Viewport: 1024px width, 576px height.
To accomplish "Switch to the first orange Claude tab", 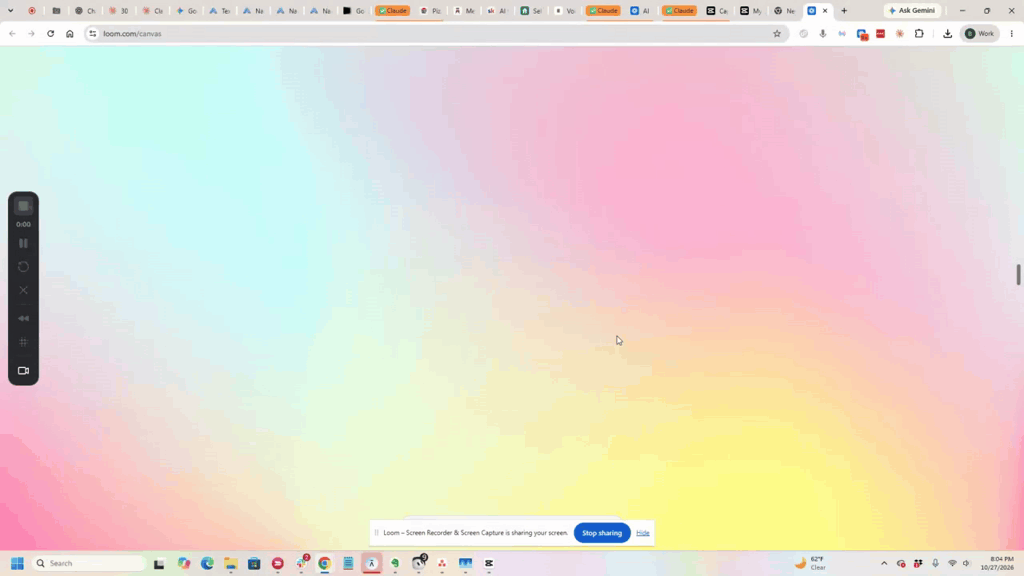I will point(392,10).
